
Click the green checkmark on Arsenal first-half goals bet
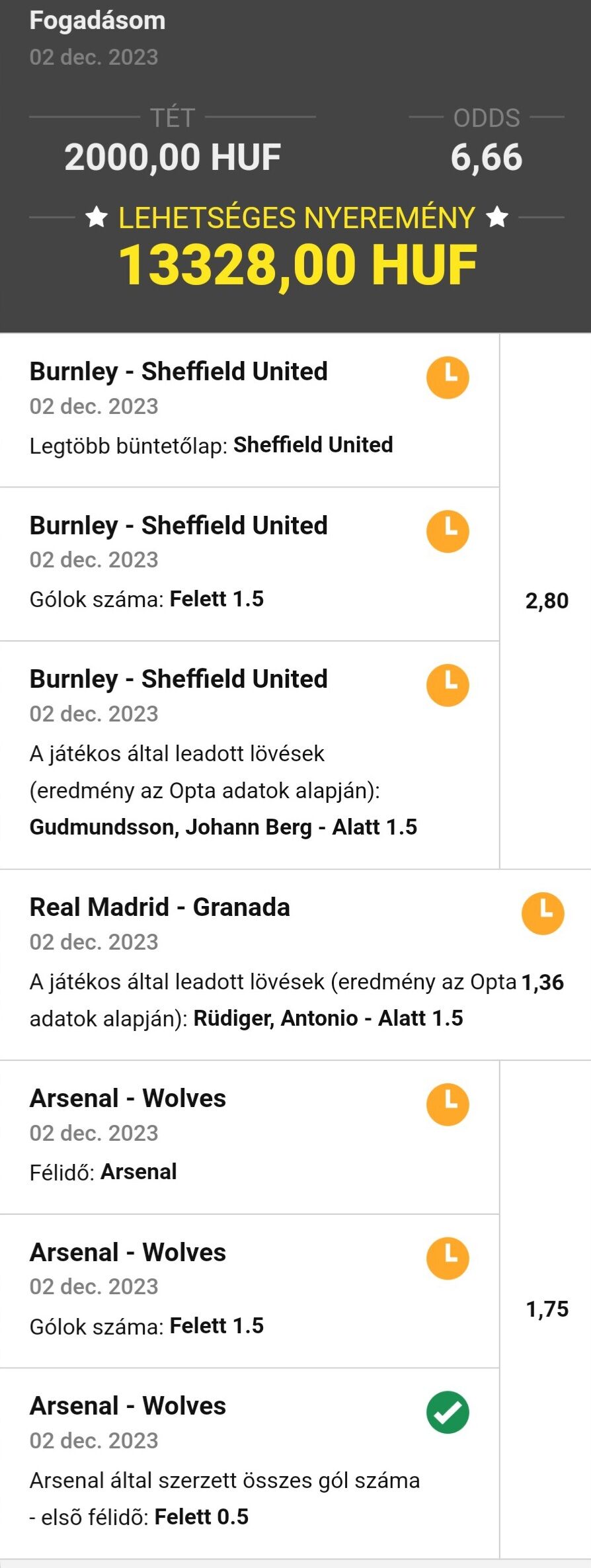point(448,1412)
